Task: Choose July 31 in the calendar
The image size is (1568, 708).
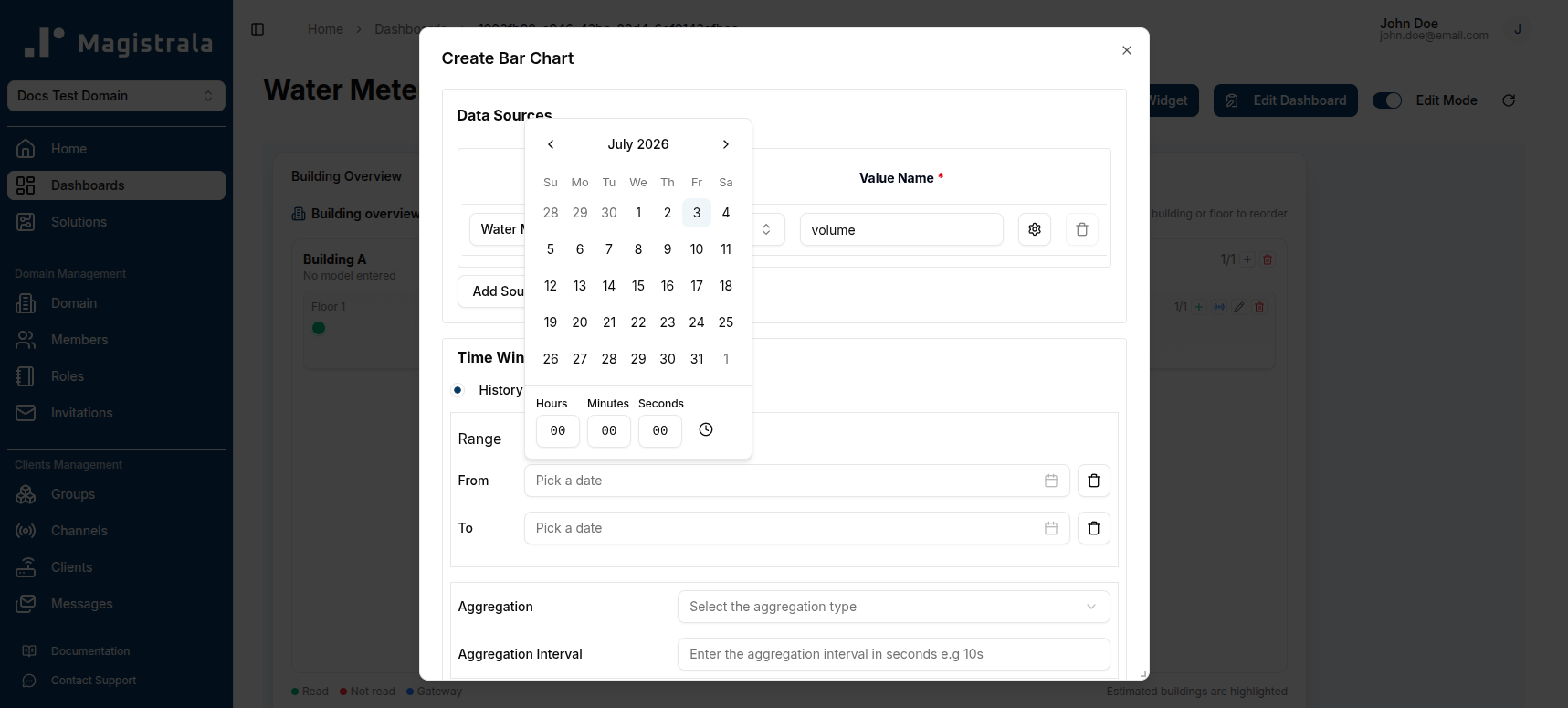Action: pyautogui.click(x=697, y=359)
